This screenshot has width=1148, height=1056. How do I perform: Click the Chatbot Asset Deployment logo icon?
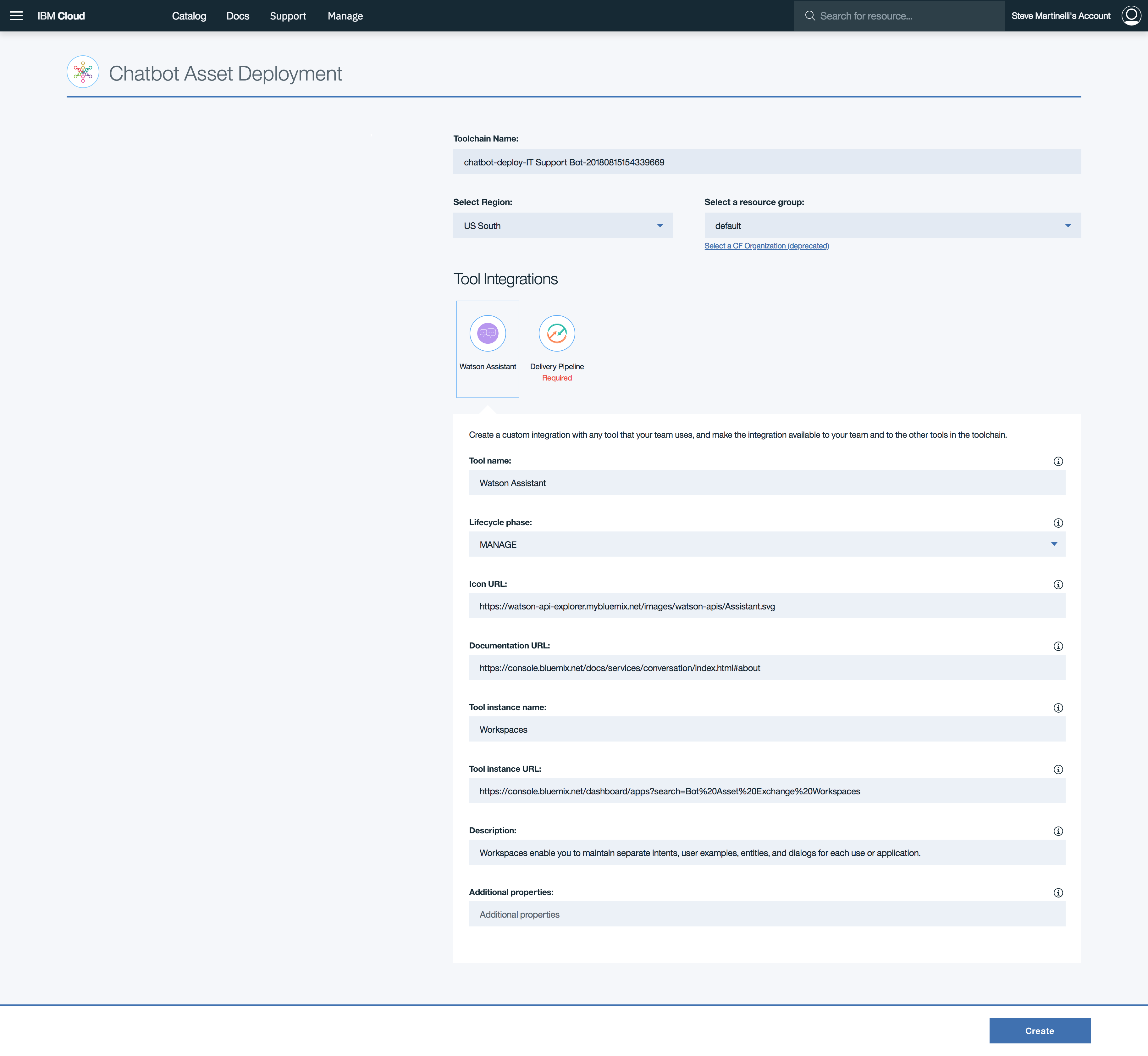(83, 72)
